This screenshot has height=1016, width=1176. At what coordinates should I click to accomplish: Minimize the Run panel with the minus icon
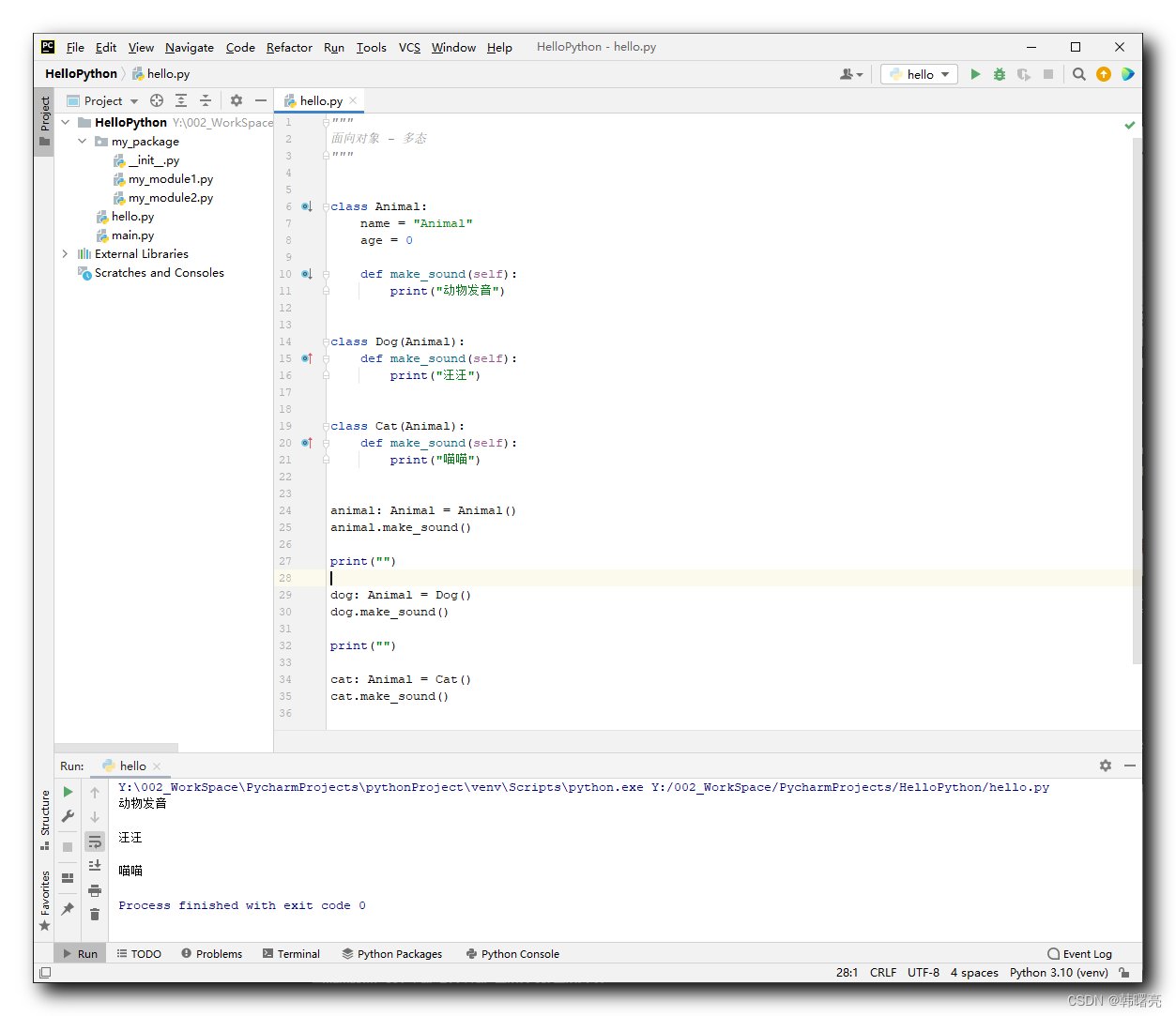1130,766
